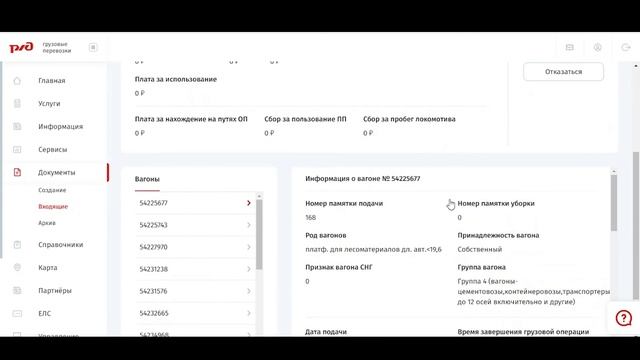Open the Партнёры menu item

click(55, 290)
